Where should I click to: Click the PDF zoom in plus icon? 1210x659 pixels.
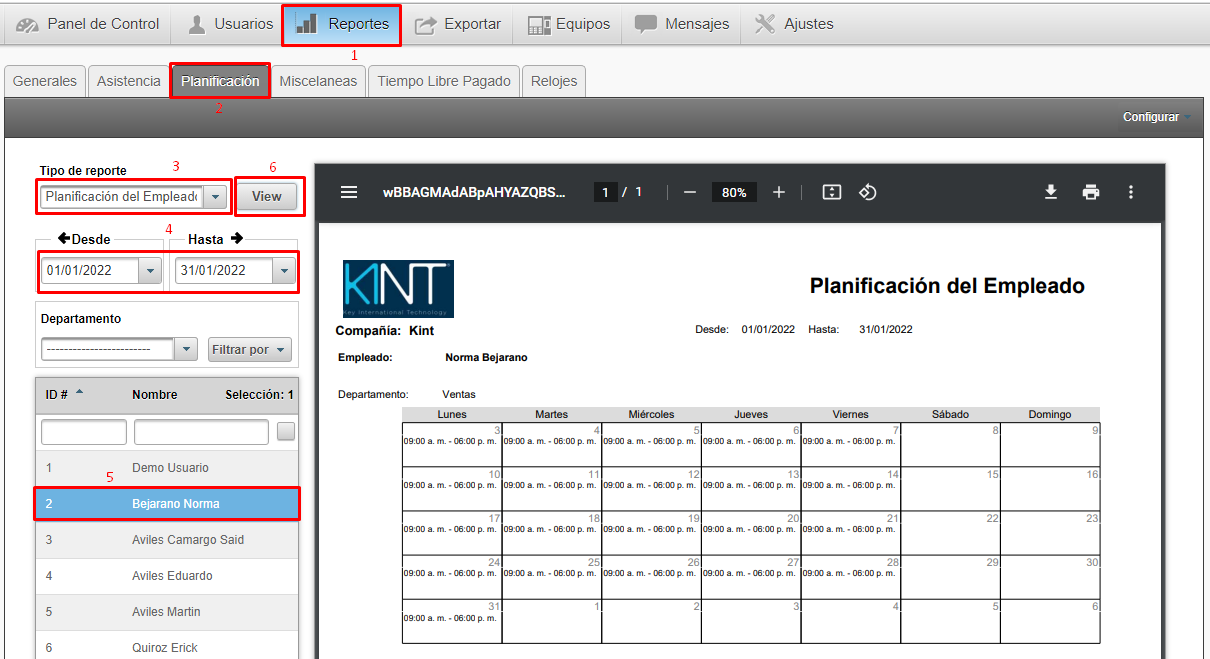pos(779,192)
